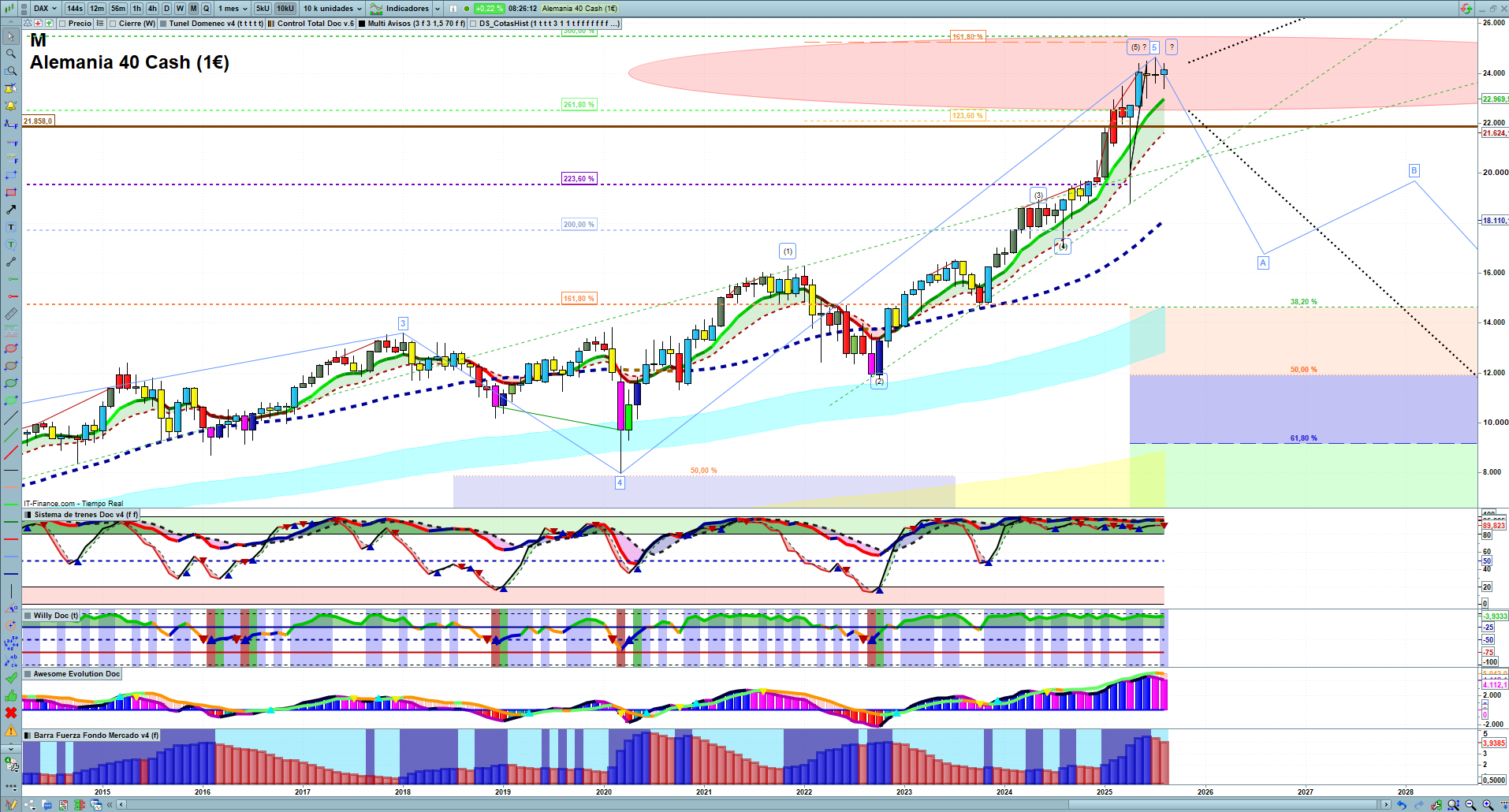This screenshot has height=812, width=1509.
Task: Switch to the 1h timeframe
Action: [x=137, y=9]
